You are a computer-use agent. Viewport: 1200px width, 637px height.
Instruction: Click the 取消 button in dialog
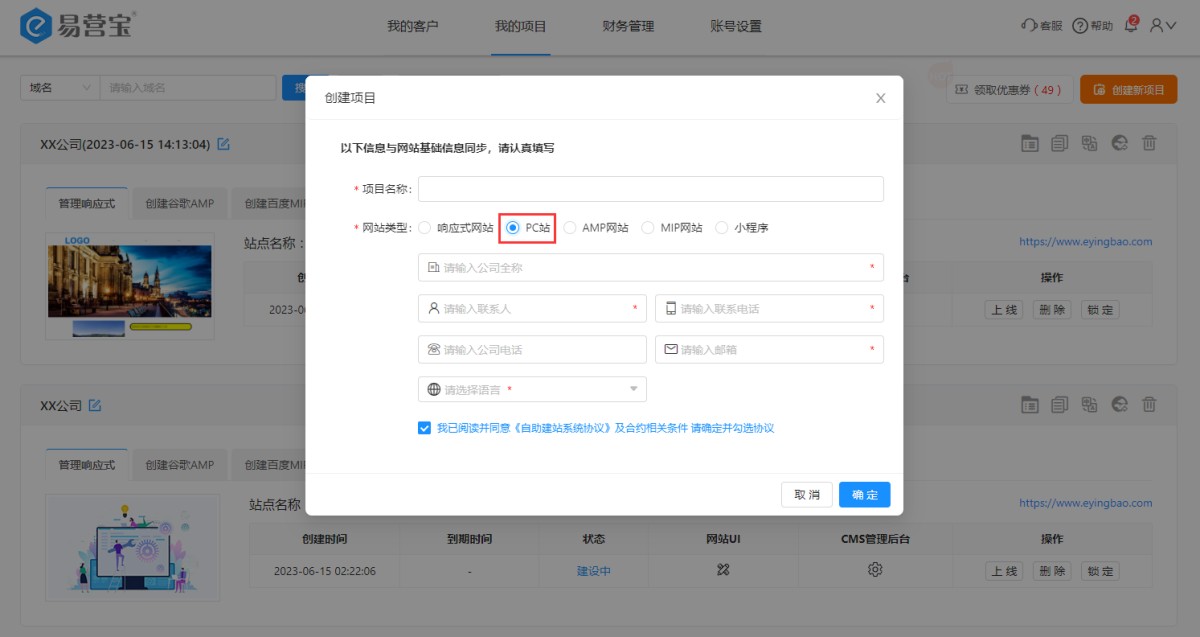tap(806, 495)
